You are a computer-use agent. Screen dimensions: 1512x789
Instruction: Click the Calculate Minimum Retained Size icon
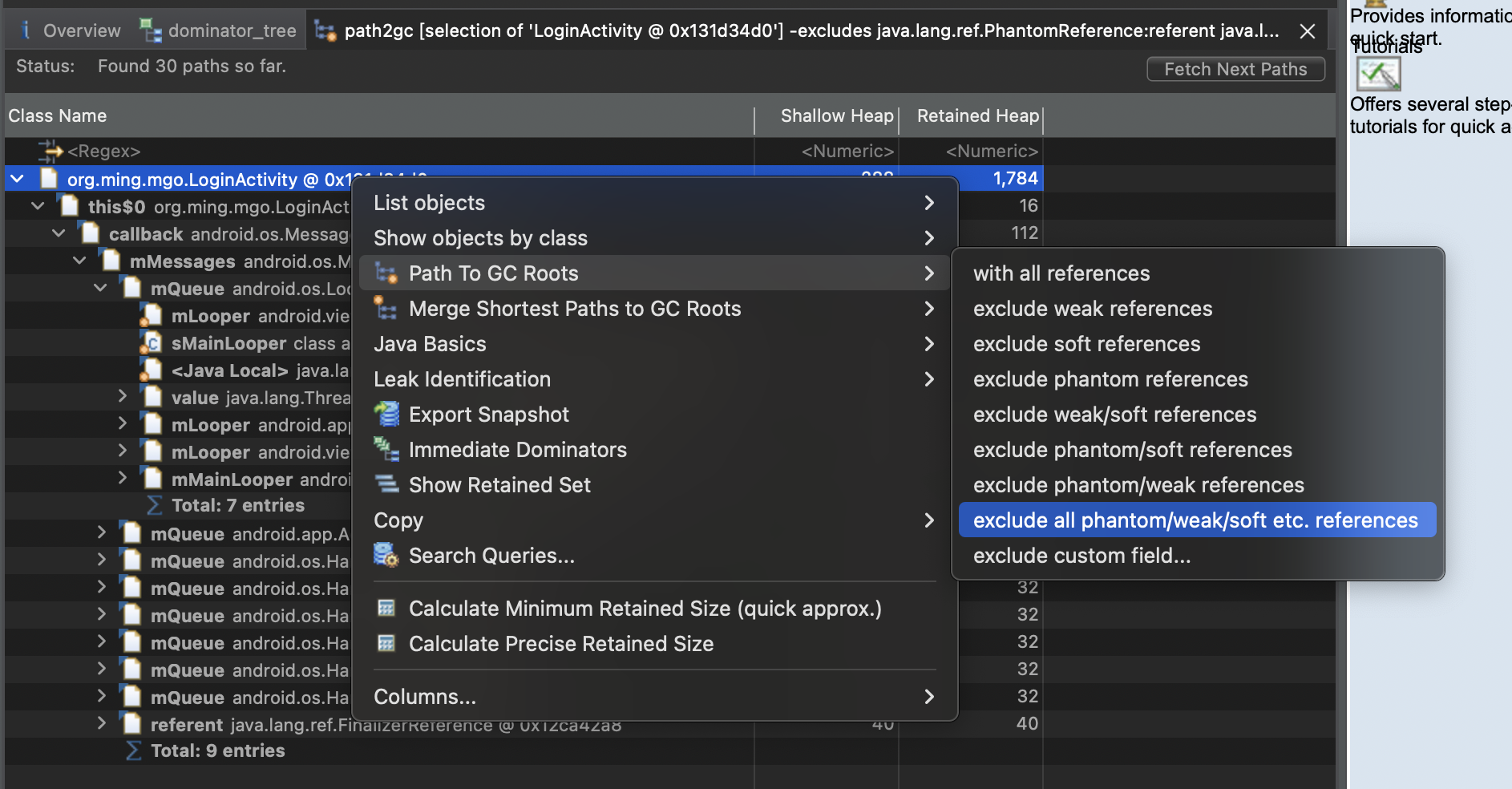coord(387,609)
